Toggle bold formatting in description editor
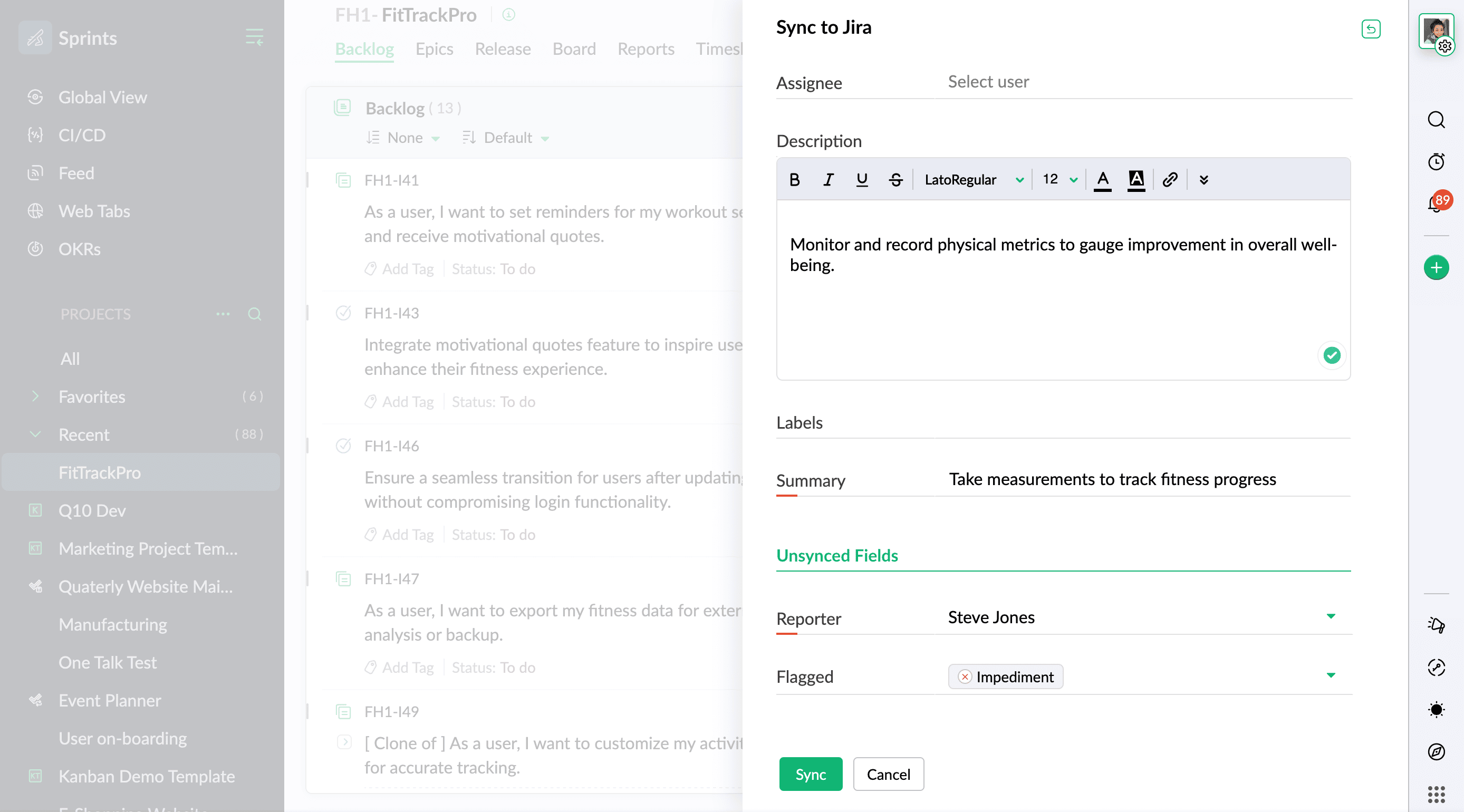The width and height of the screenshot is (1464, 812). (795, 180)
